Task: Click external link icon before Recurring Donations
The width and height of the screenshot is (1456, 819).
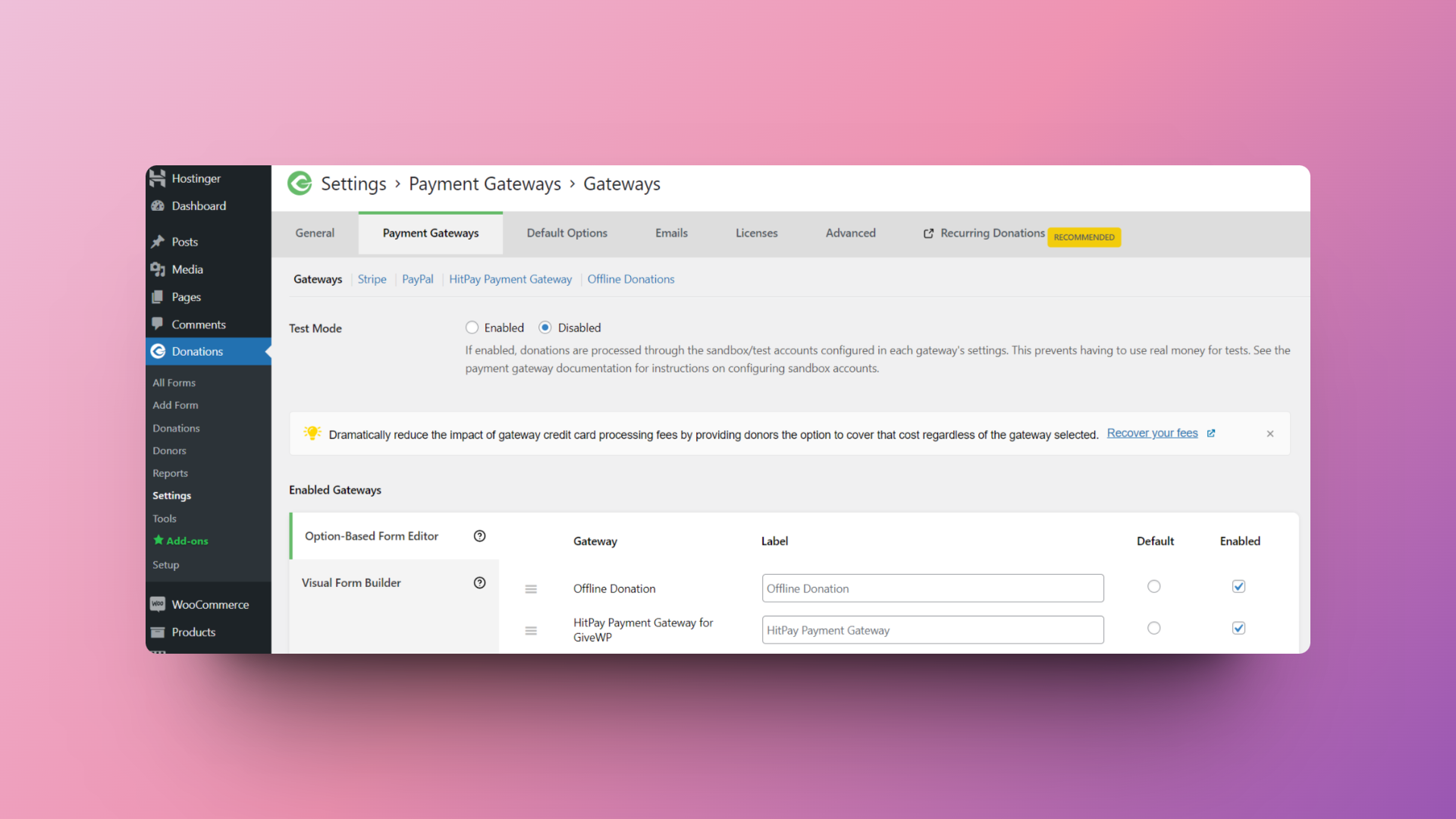Action: pyautogui.click(x=929, y=234)
